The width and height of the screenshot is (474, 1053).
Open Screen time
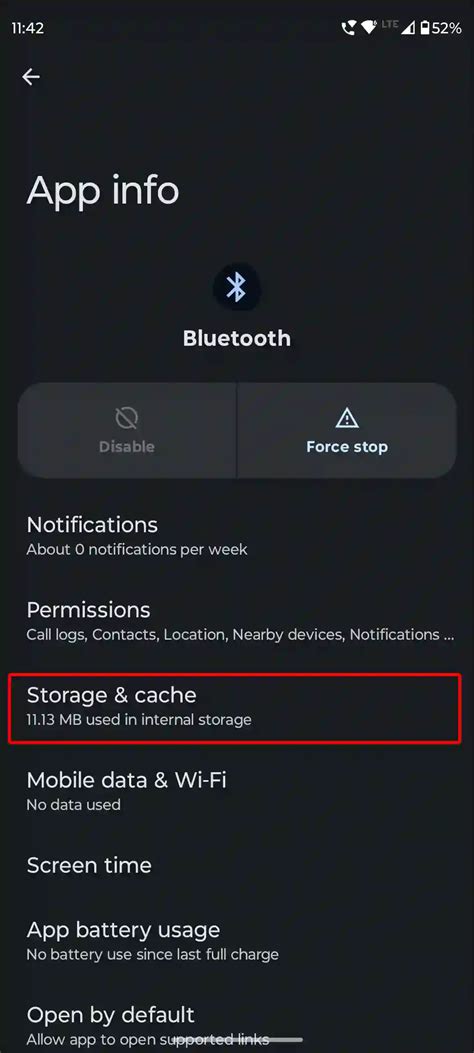tap(237, 865)
